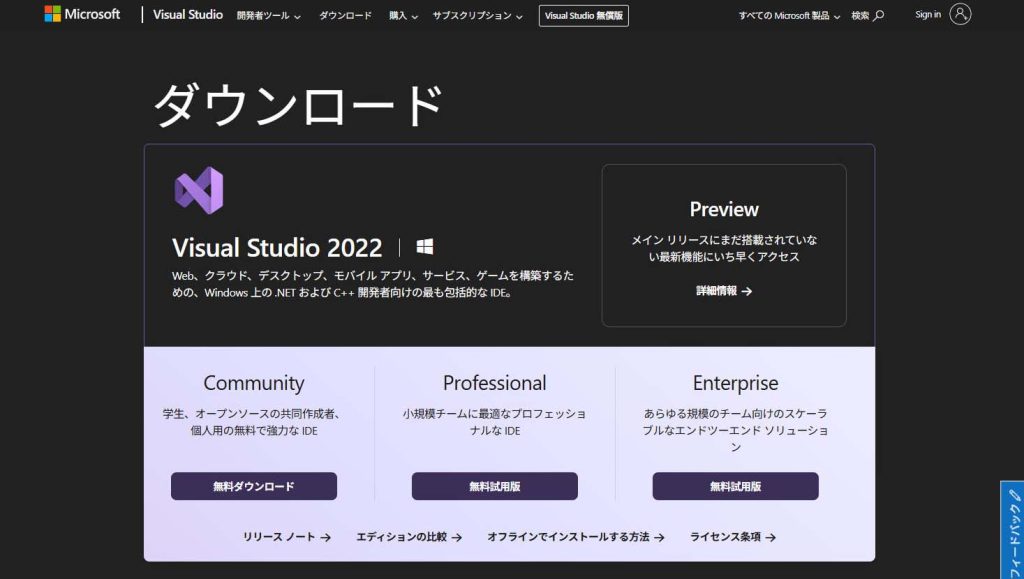
Task: Open the ダウンロード nav menu item
Action: click(345, 15)
